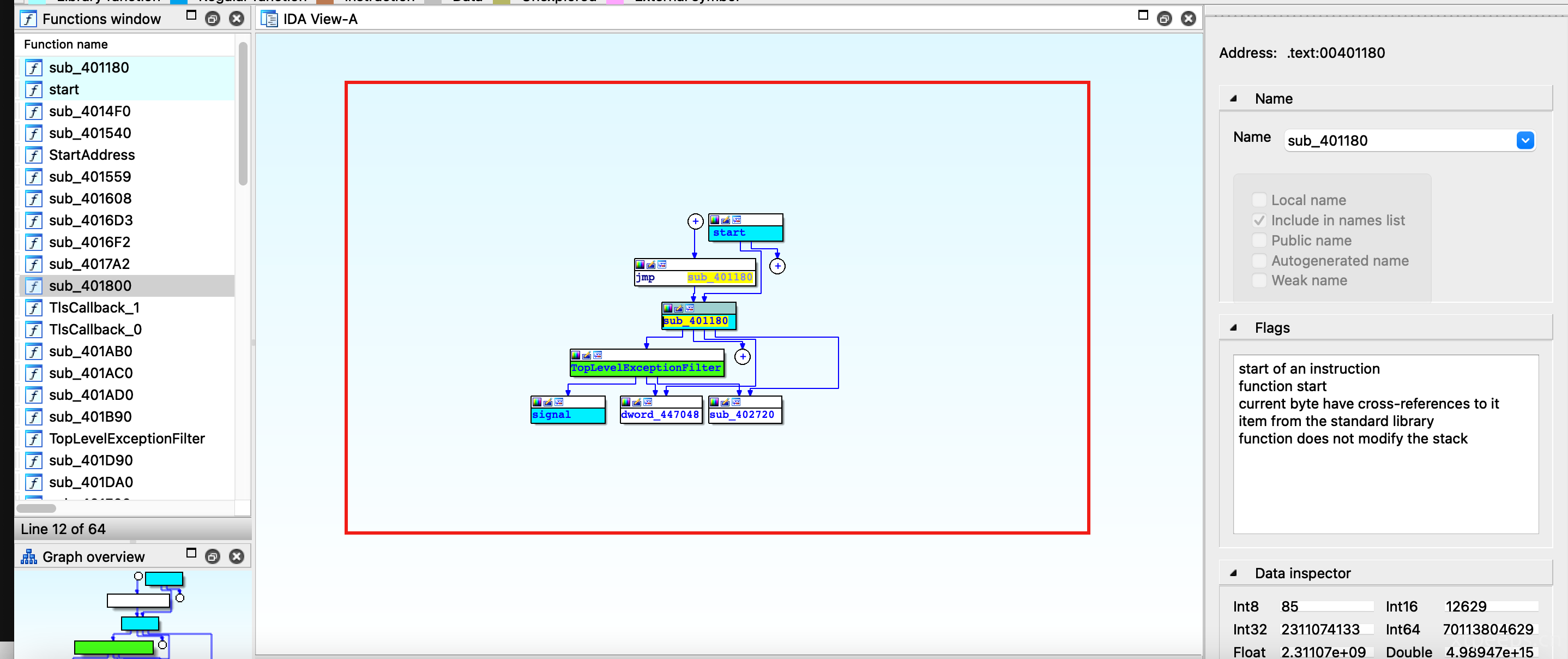The image size is (1568, 659).
Task: Open the Name combo box dropdown arrow
Action: coord(1525,141)
